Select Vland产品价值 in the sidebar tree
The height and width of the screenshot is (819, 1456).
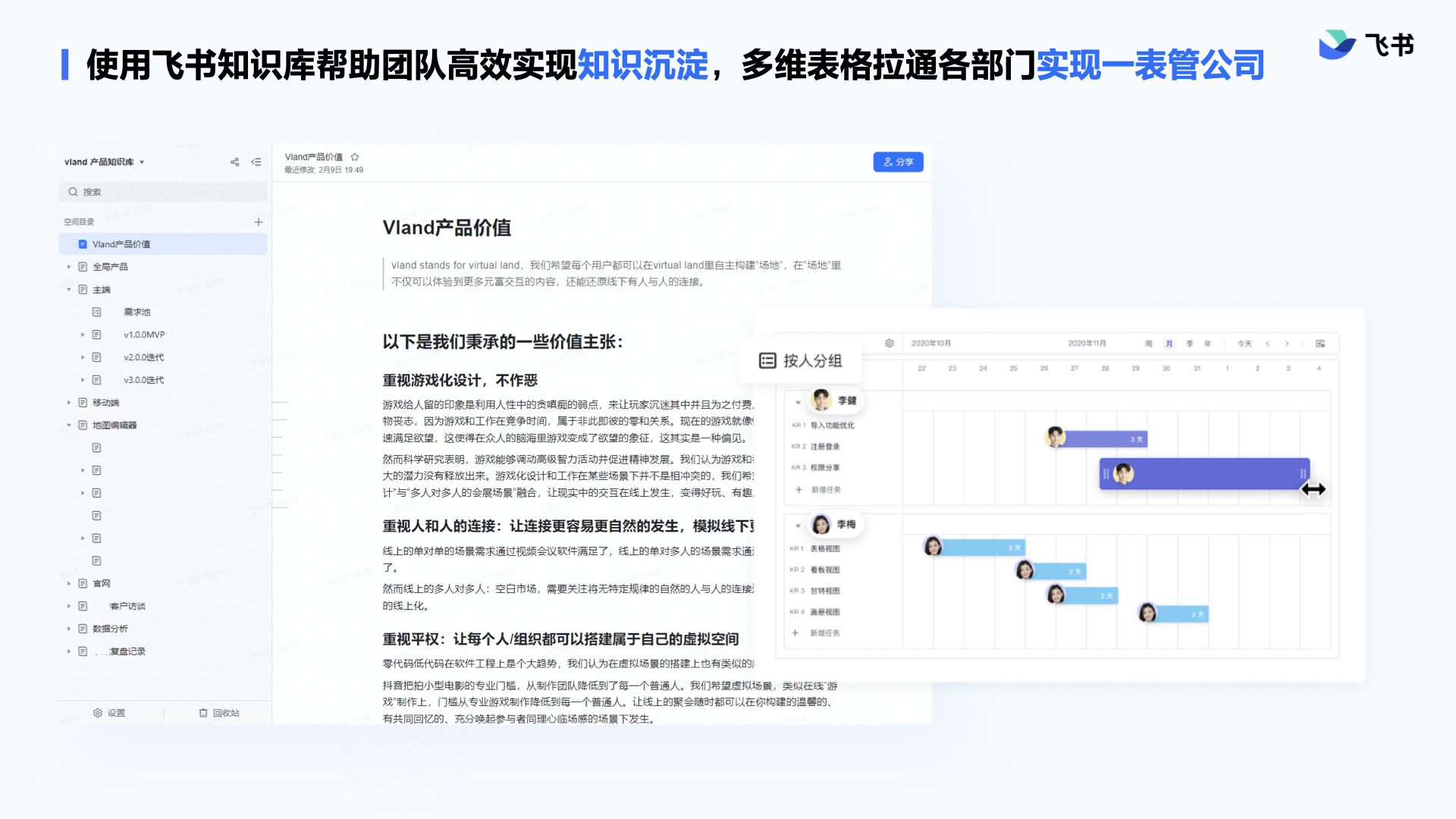(163, 244)
